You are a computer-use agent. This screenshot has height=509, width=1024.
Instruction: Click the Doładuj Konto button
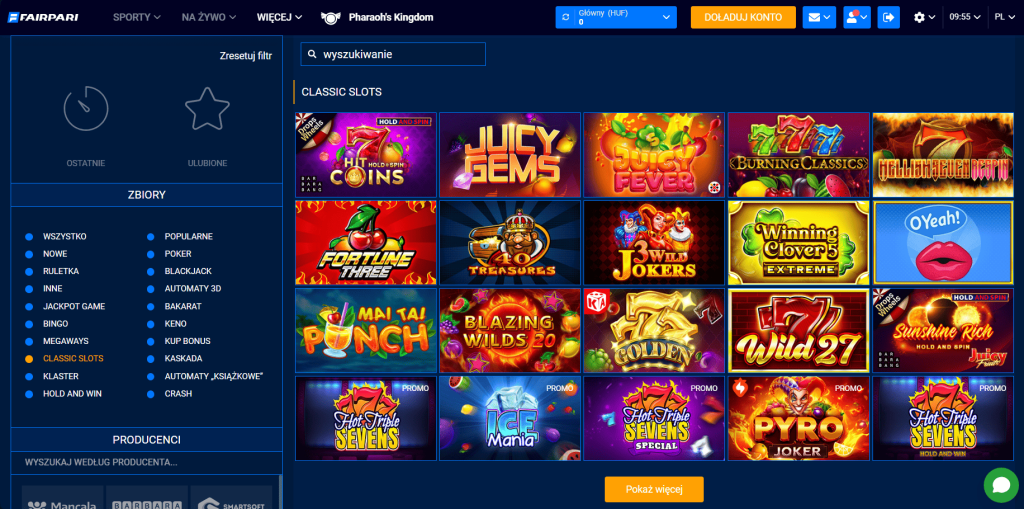(x=743, y=18)
